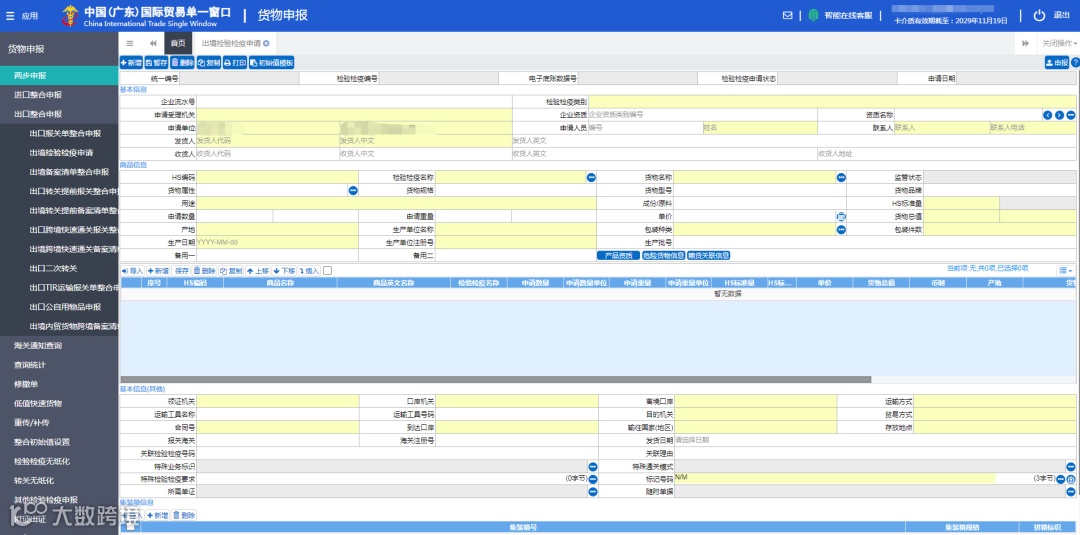The height and width of the screenshot is (535, 1080).
Task: Click the 产品资质 button
Action: 618,255
